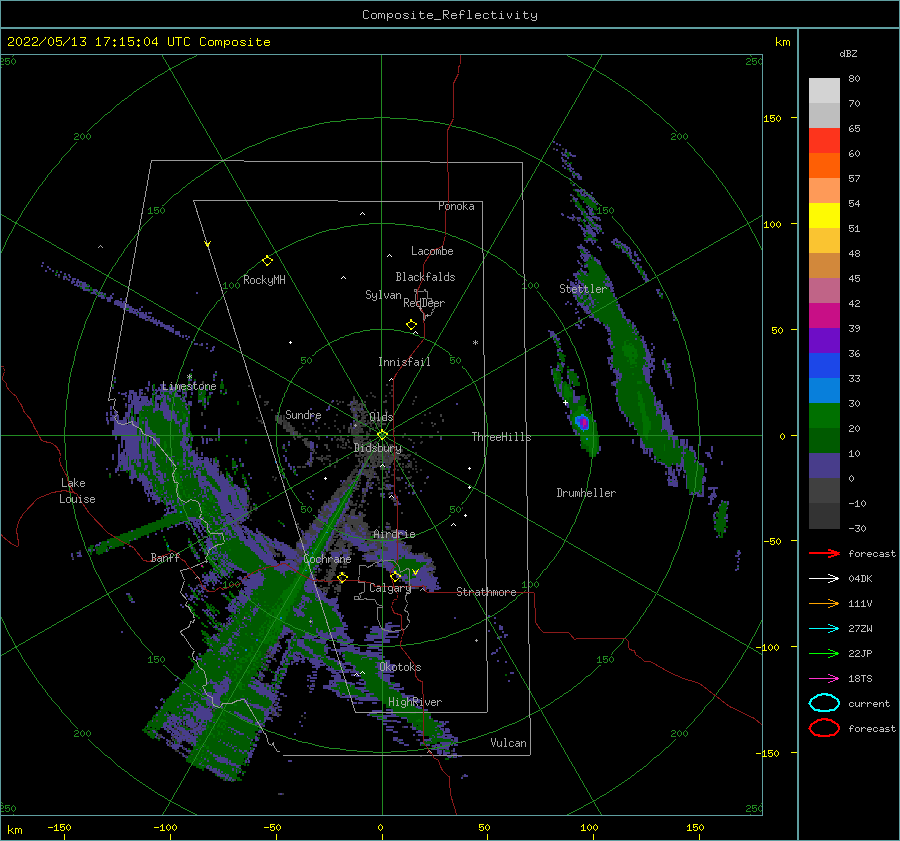Click the Airdrie city label
Image resolution: width=900 pixels, height=841 pixels.
point(394,534)
